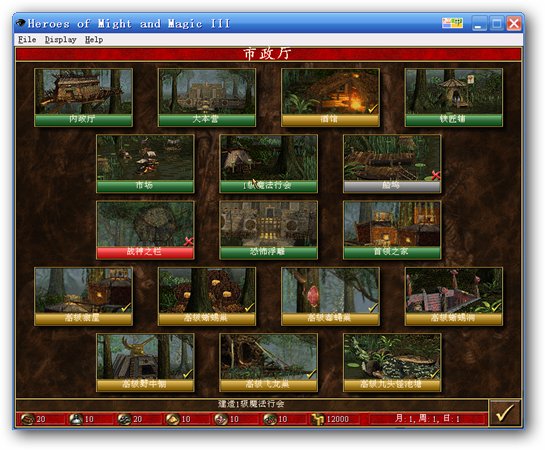Screen dimensions: 545x450
Task: Select the red-labeled 战神之栏 building
Action: click(x=145, y=230)
